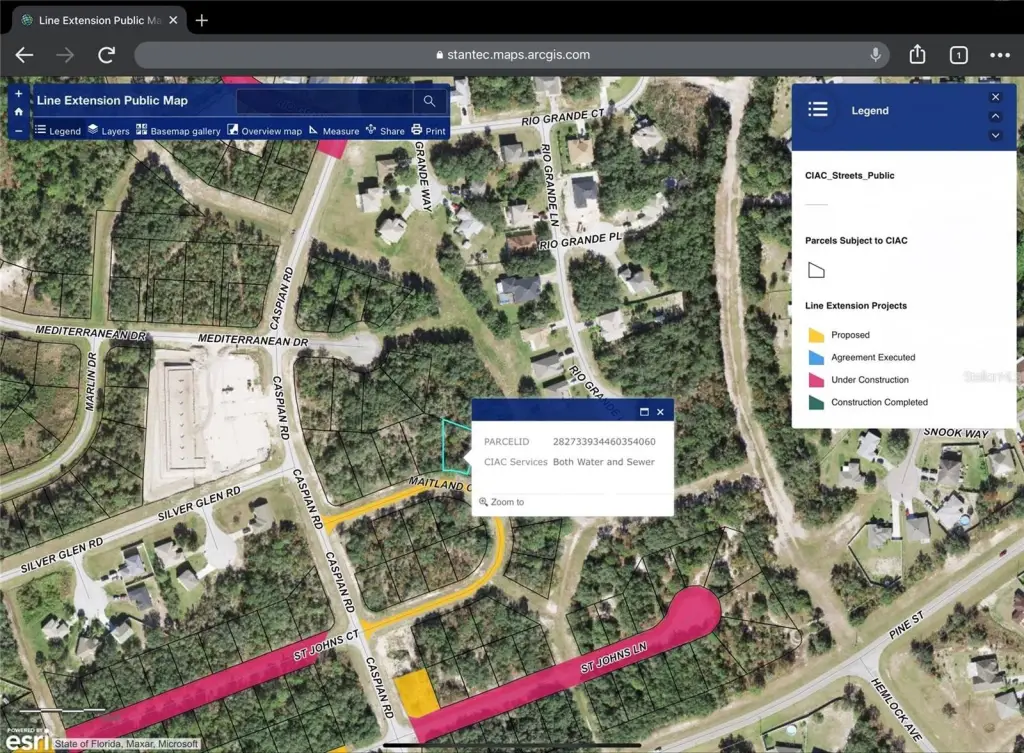
Task: Open a new browser tab
Action: tap(202, 20)
